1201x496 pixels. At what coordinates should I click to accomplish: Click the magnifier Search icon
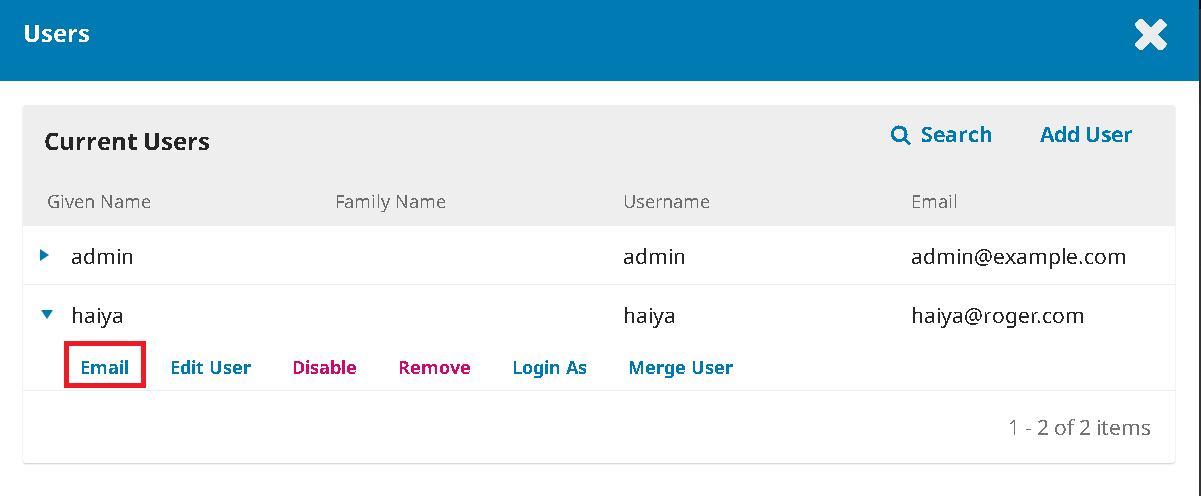click(x=900, y=135)
